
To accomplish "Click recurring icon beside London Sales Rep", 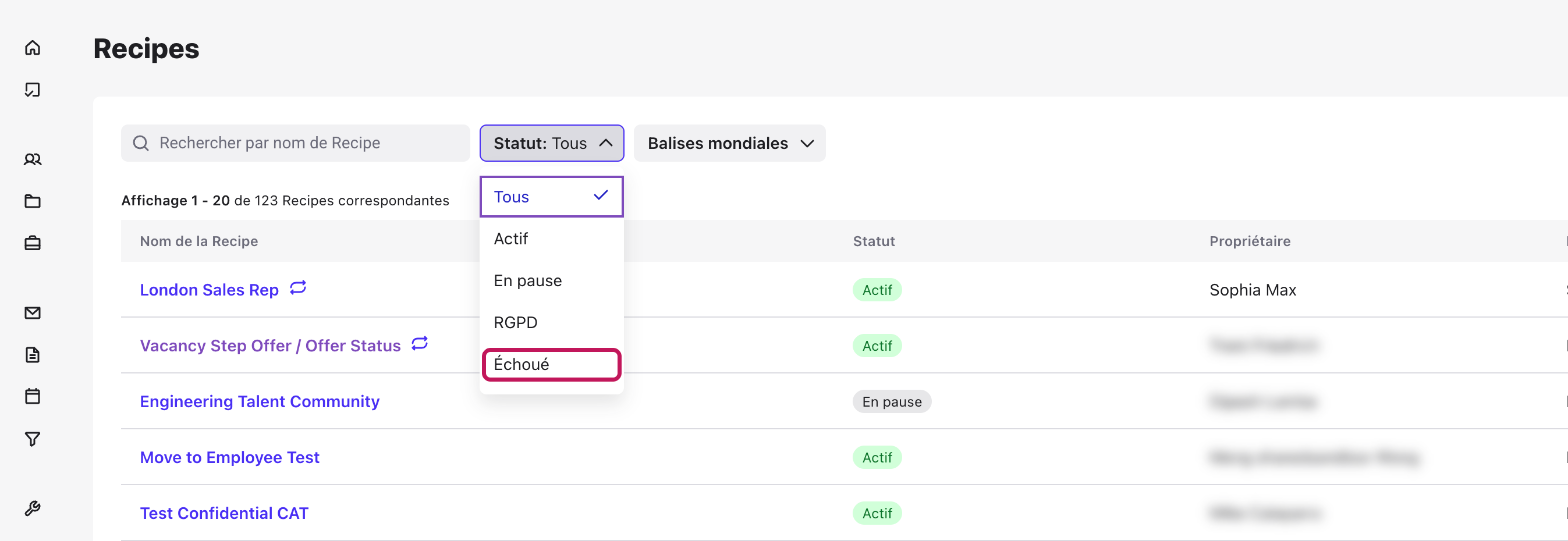I will [x=298, y=288].
